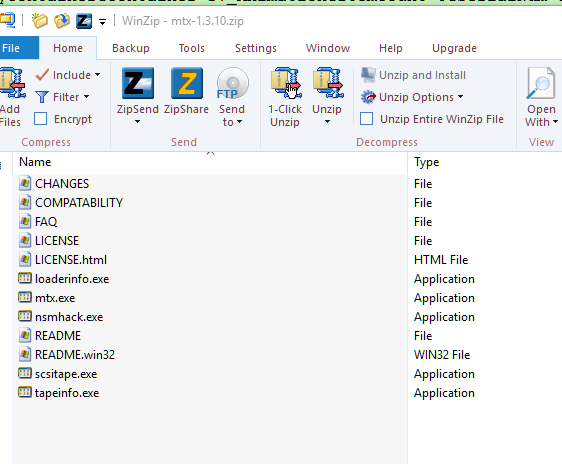
Task: Click the Open With magnifier icon
Action: pyautogui.click(x=541, y=83)
